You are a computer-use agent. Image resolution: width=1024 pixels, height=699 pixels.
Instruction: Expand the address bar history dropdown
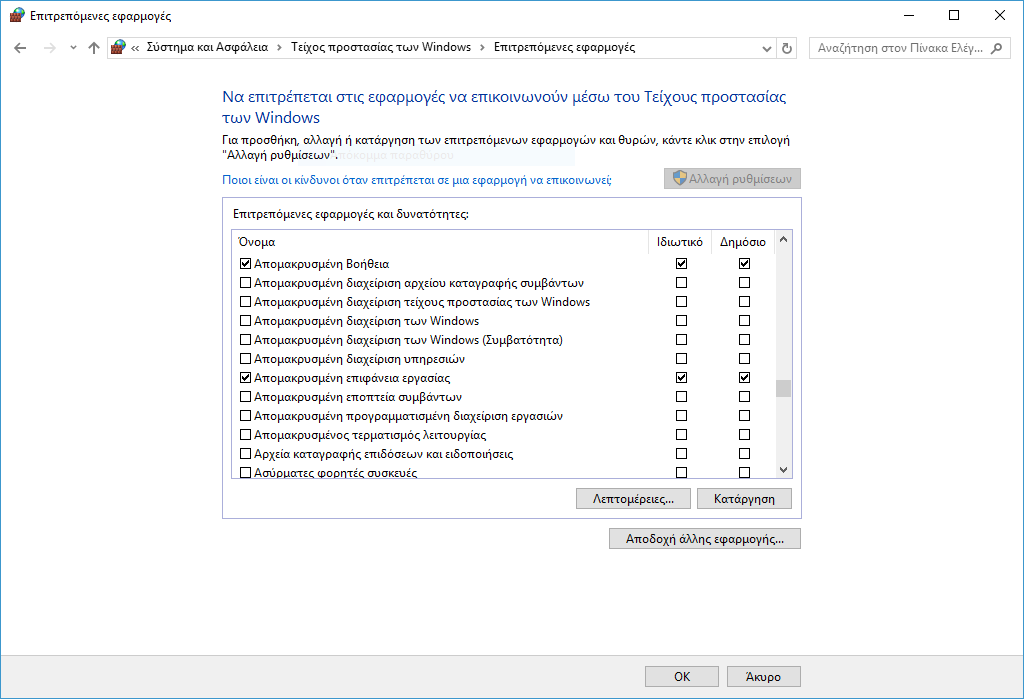pyautogui.click(x=767, y=48)
